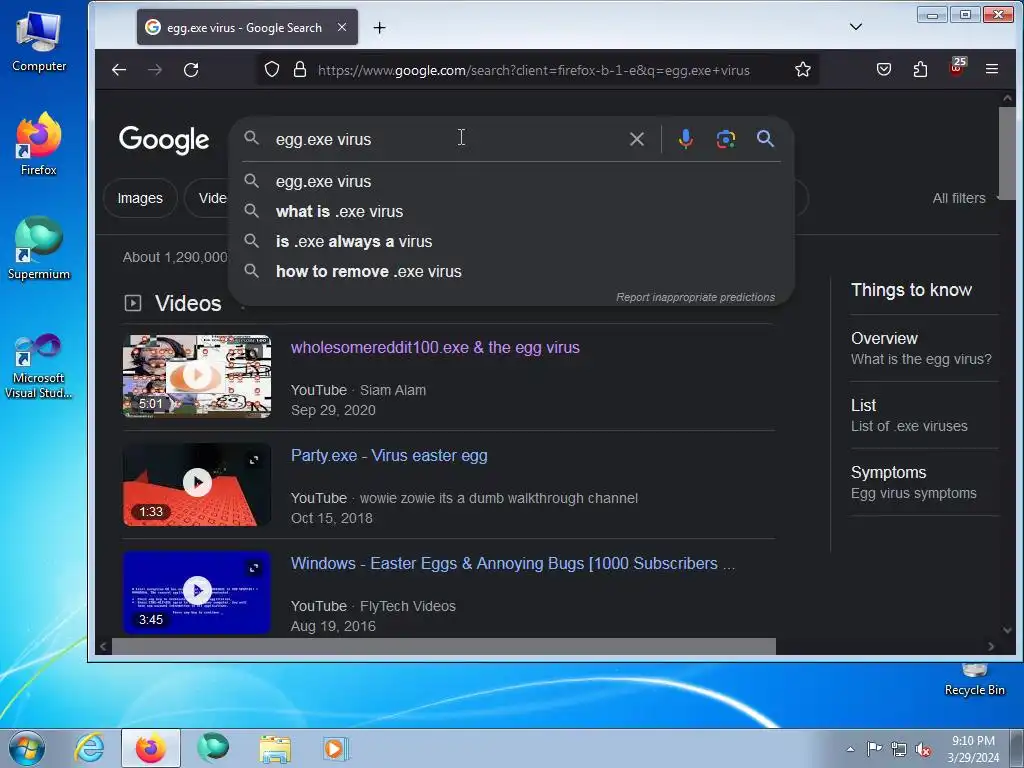The width and height of the screenshot is (1024, 768).
Task: Open Overview 'What is the egg virus?'
Action: pyautogui.click(x=924, y=348)
